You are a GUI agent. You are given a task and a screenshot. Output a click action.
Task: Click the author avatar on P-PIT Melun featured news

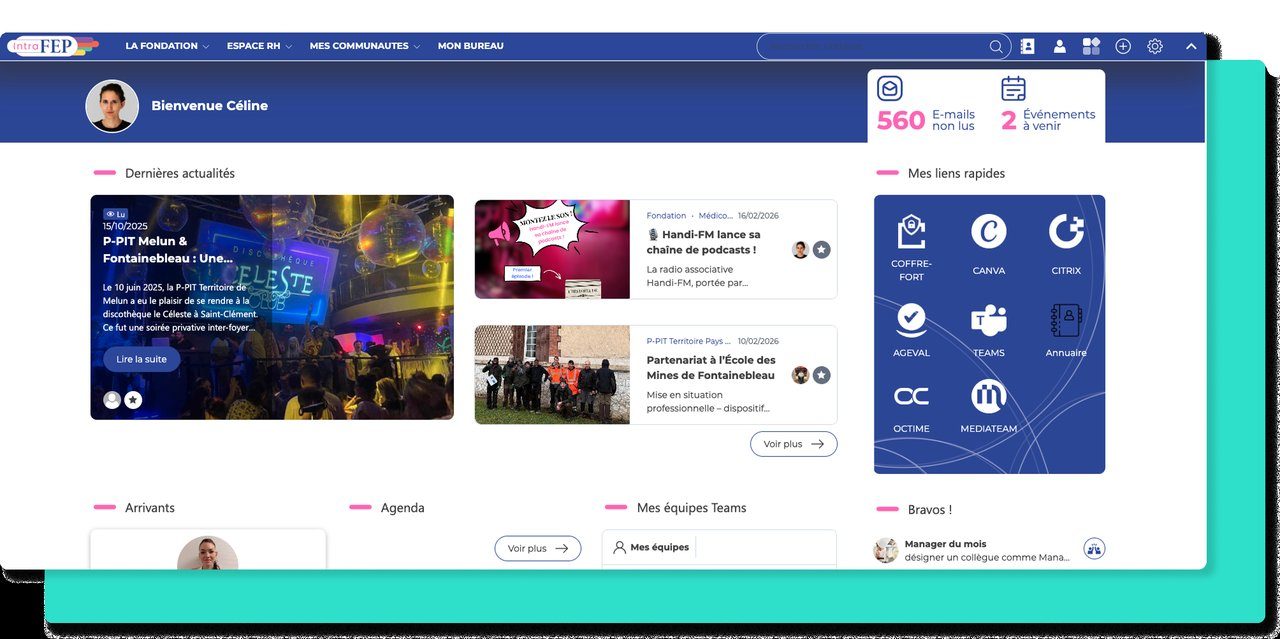click(112, 400)
